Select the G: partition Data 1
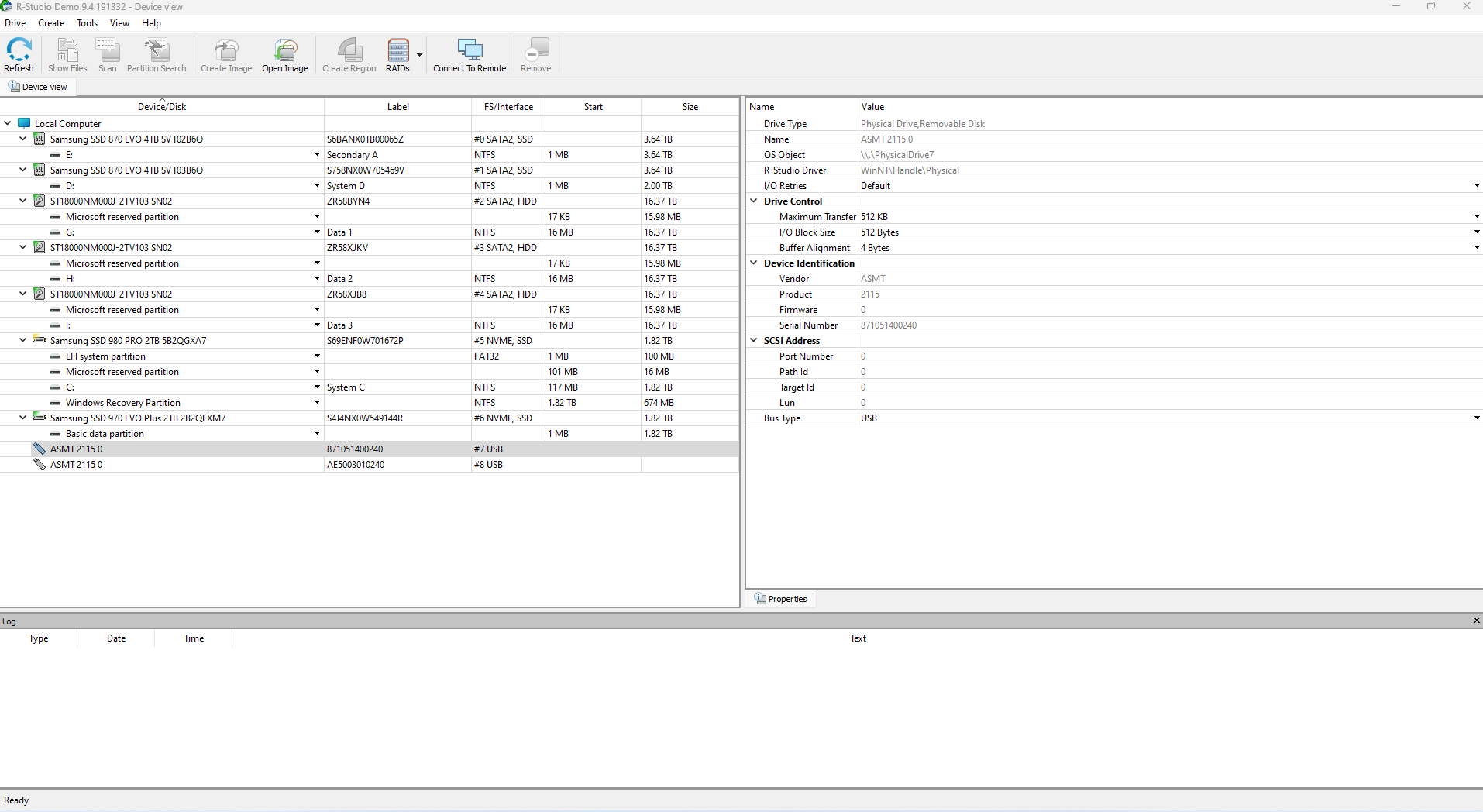This screenshot has width=1483, height=812. (370, 232)
